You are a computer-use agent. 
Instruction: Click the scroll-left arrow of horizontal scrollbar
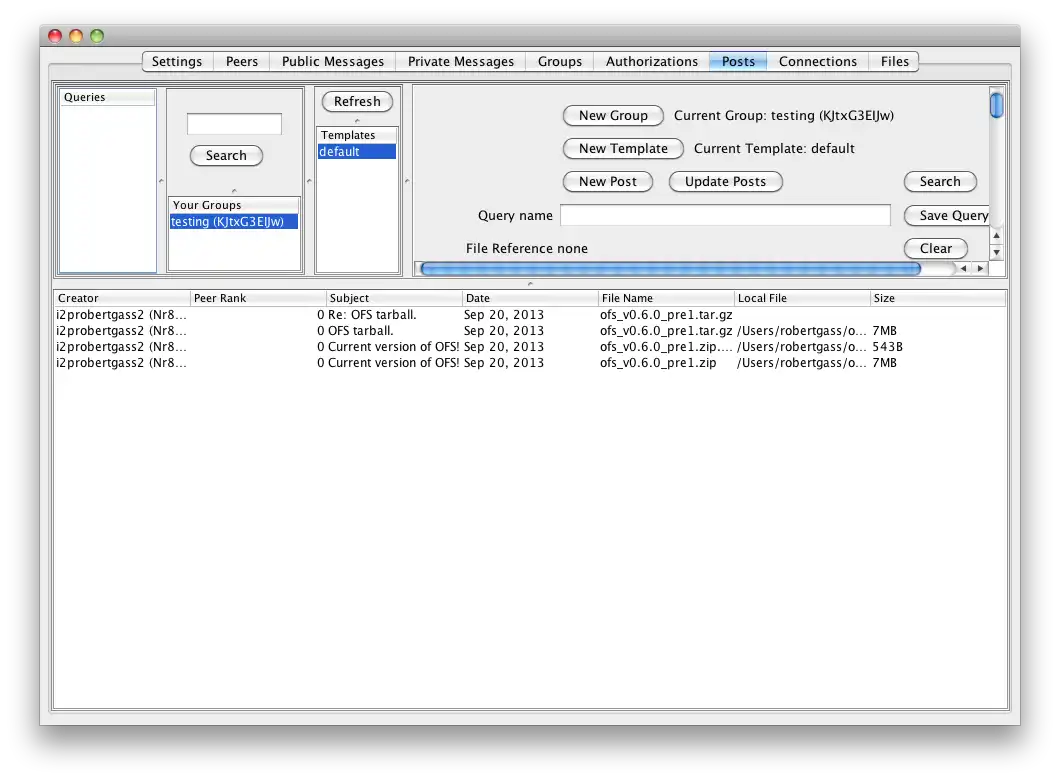(963, 269)
